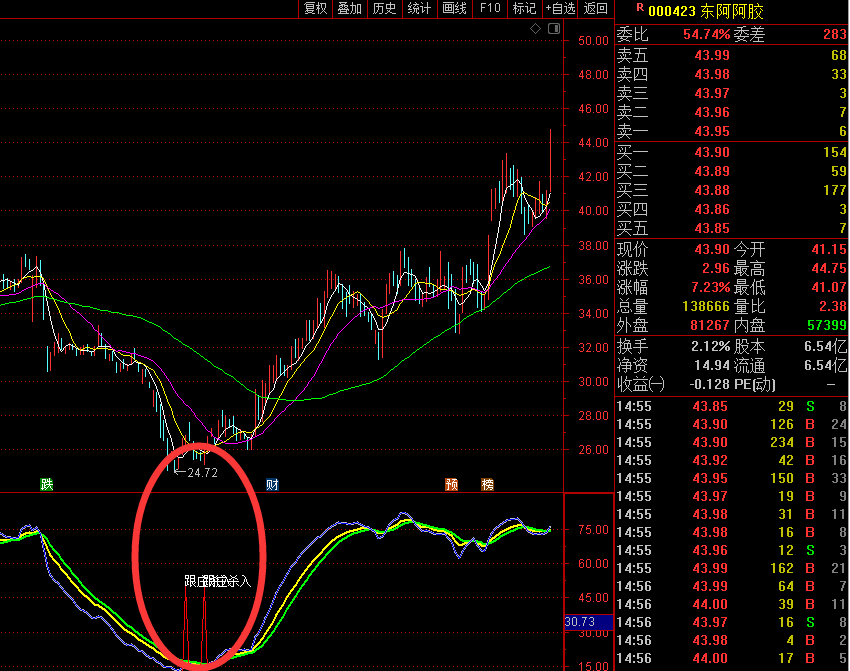Click the 总量 value 138666
The image size is (850, 671).
coord(706,306)
